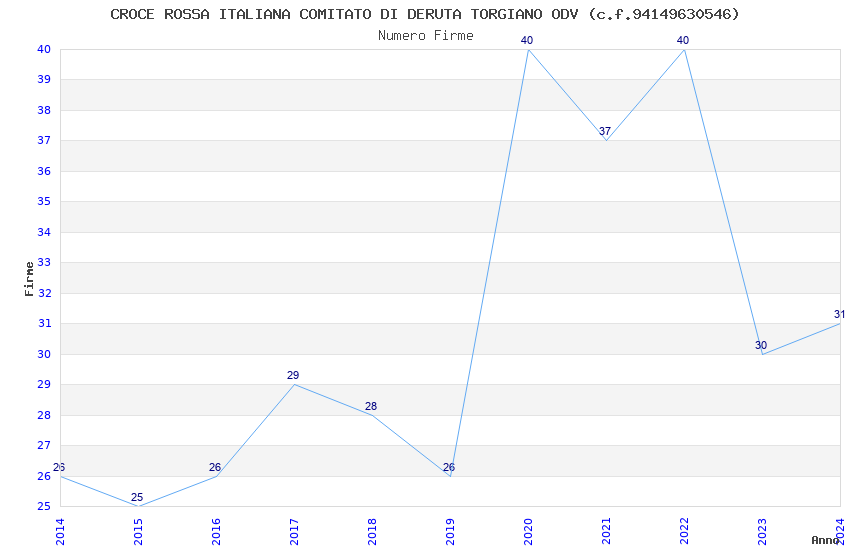
Task: Click the 2019 year label
Action: [450, 532]
